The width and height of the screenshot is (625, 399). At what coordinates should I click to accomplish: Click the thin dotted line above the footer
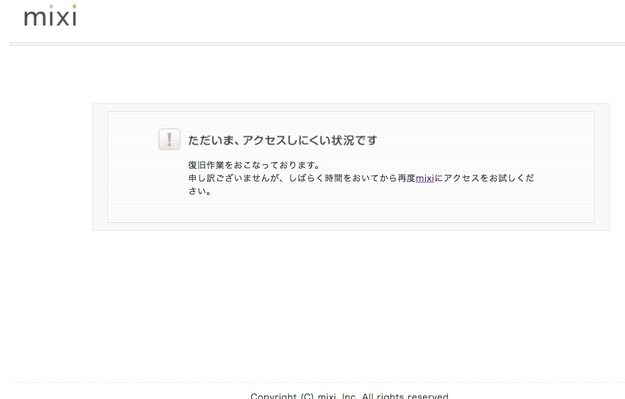tap(317, 382)
